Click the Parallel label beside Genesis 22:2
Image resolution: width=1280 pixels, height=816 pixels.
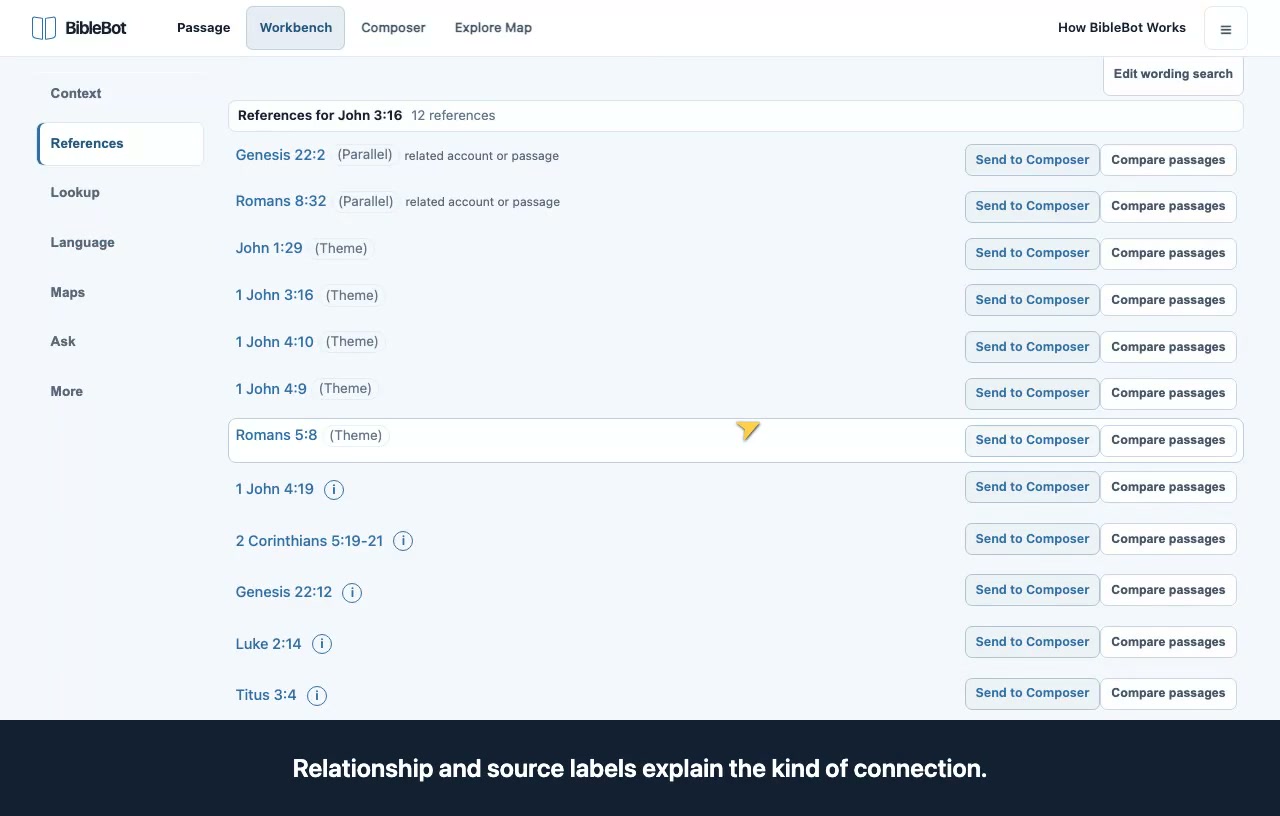(365, 155)
